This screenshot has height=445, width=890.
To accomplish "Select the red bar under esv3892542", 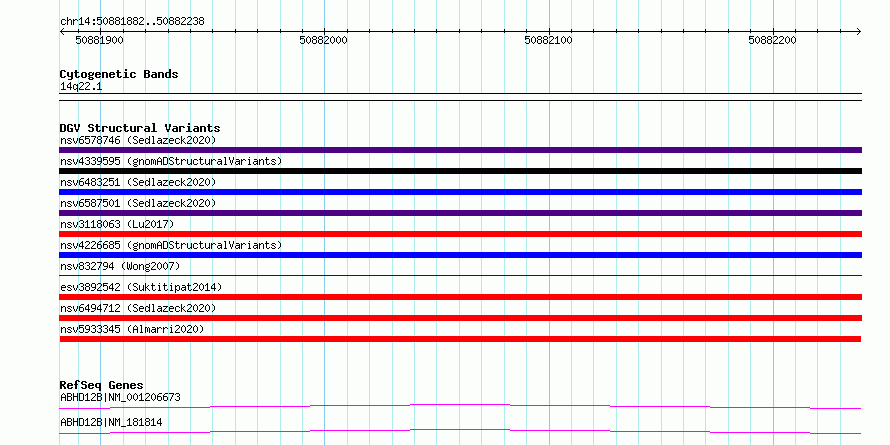I will [460, 297].
